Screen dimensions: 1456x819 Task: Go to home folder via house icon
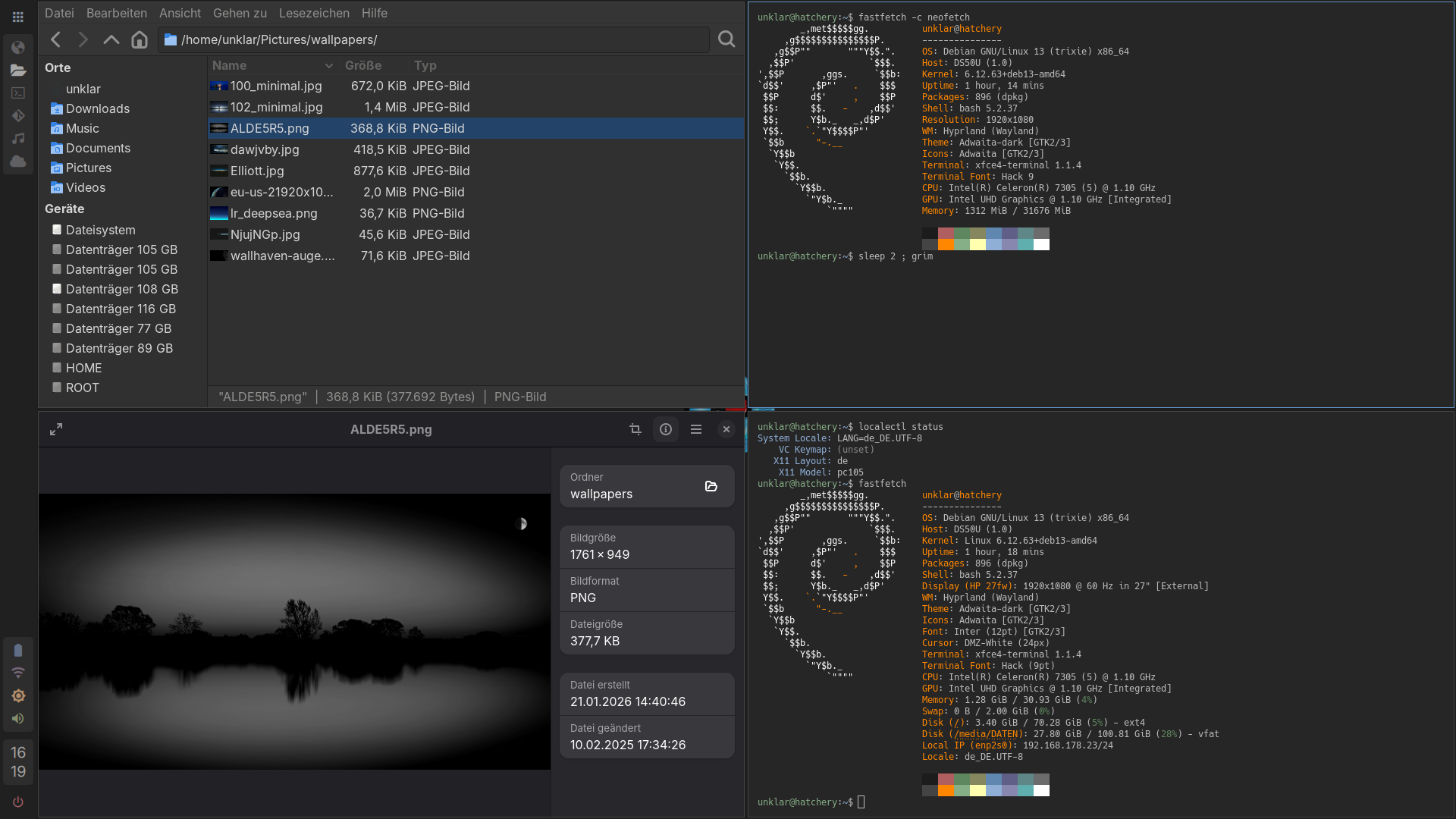[139, 39]
